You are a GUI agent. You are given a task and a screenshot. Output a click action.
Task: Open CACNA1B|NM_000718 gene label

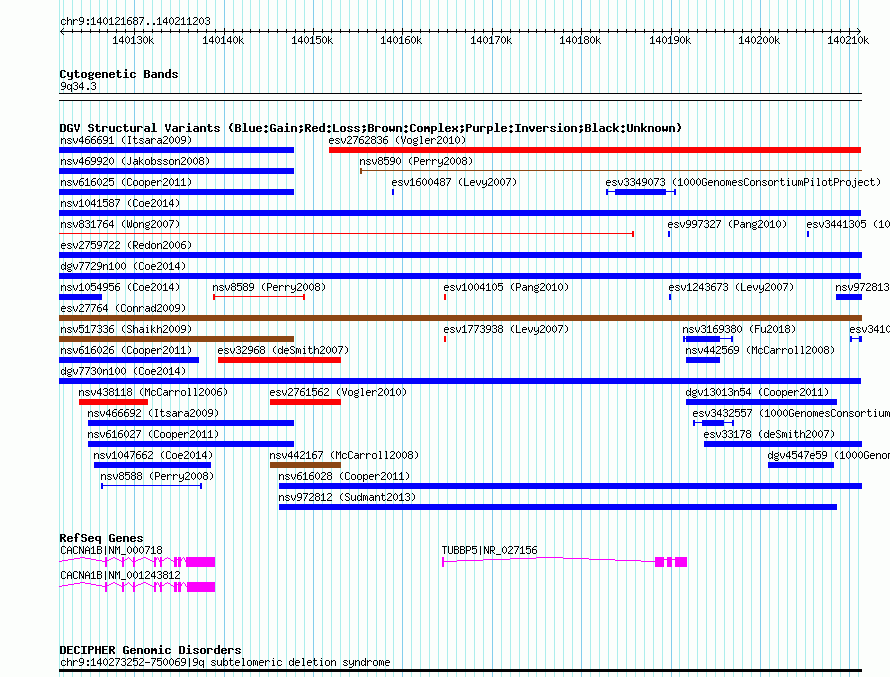111,550
